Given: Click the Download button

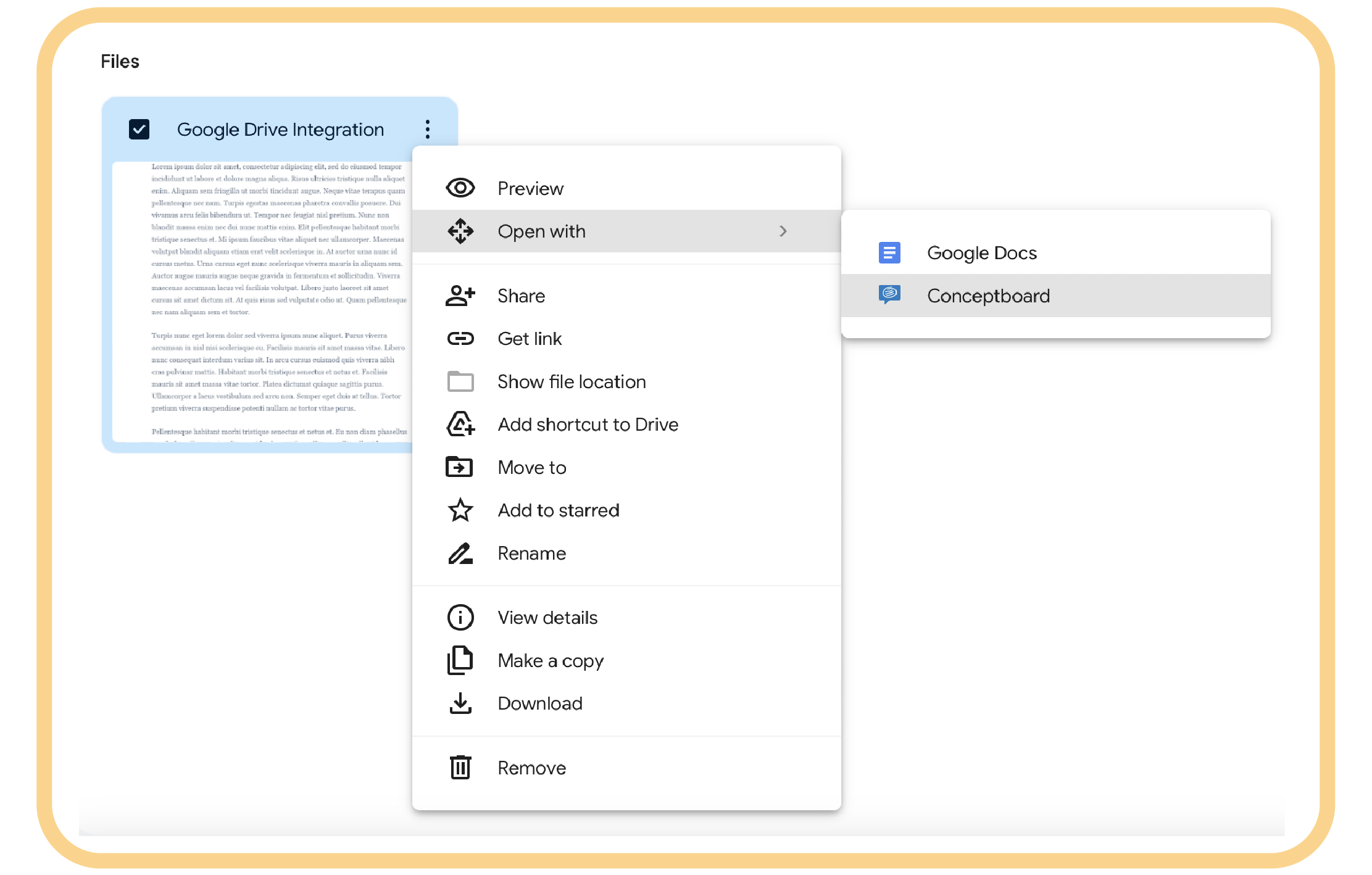Looking at the screenshot, I should click(x=542, y=702).
